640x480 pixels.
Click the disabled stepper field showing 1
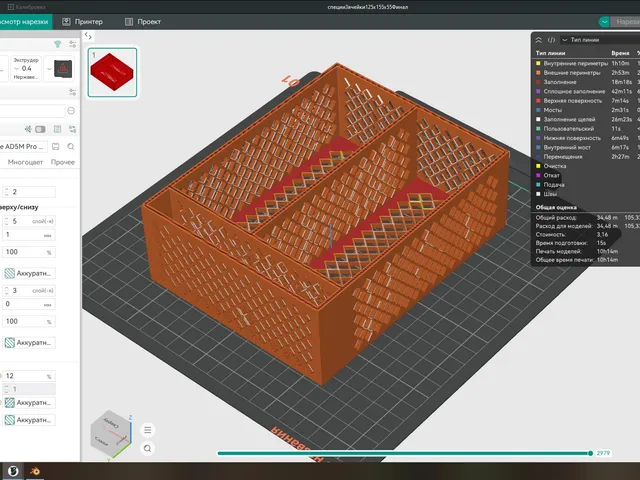[29, 389]
